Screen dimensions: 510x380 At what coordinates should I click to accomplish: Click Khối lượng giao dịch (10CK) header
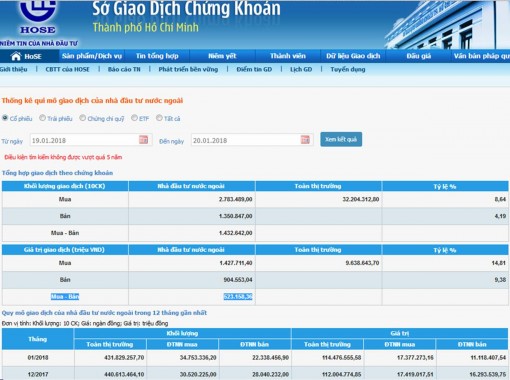pos(65,186)
